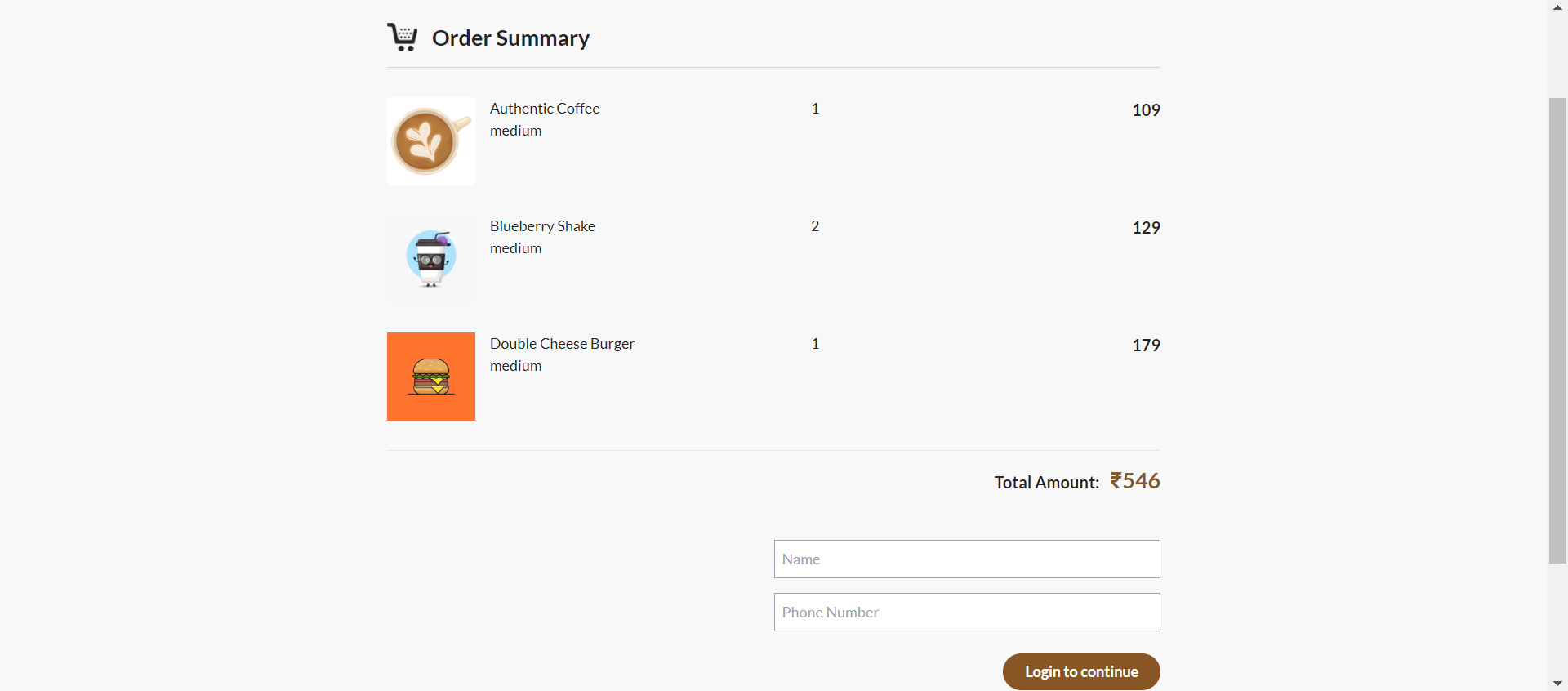Click the total amount value ₹546

click(1134, 481)
